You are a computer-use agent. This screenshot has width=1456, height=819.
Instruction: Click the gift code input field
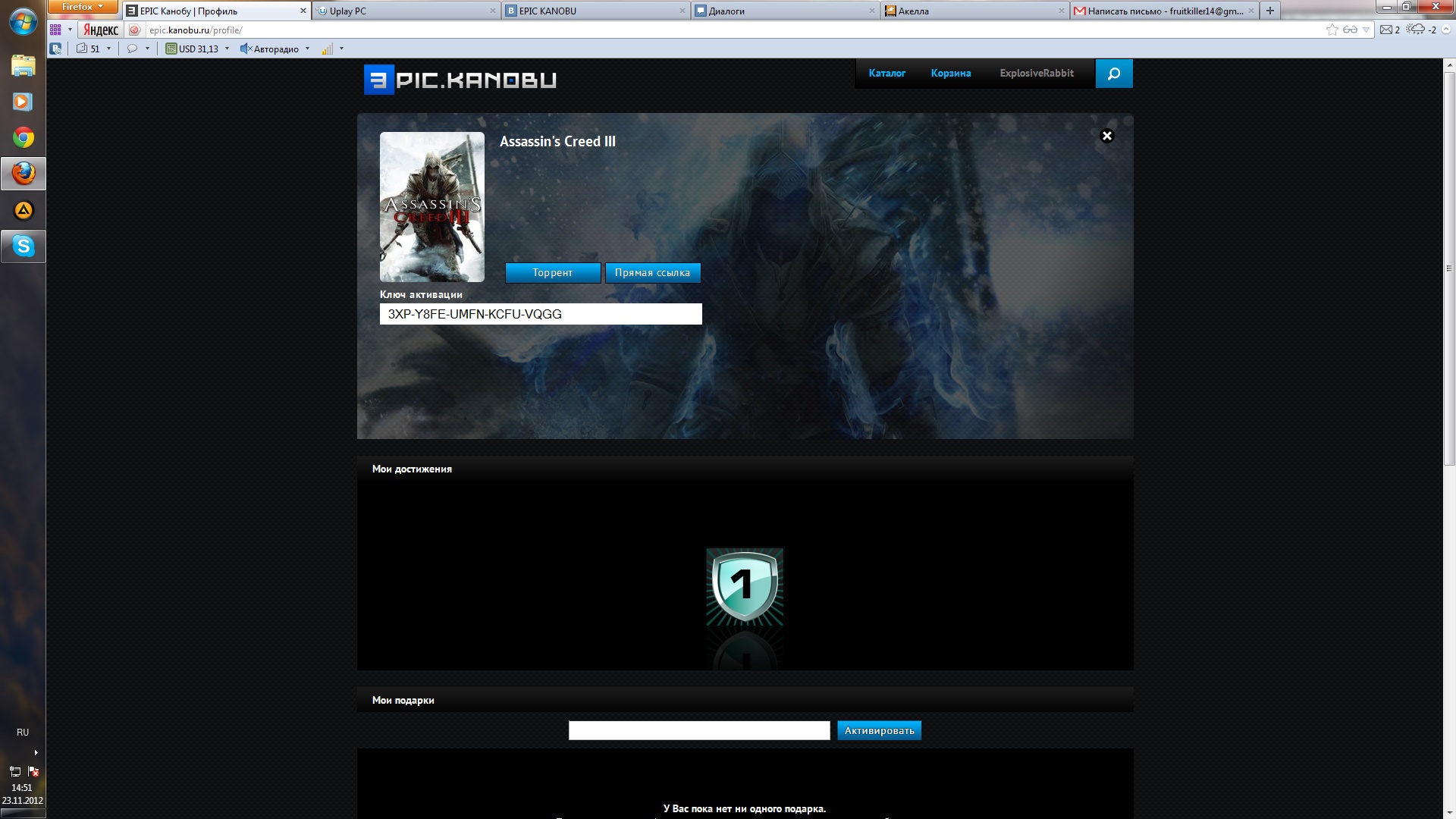pos(699,730)
